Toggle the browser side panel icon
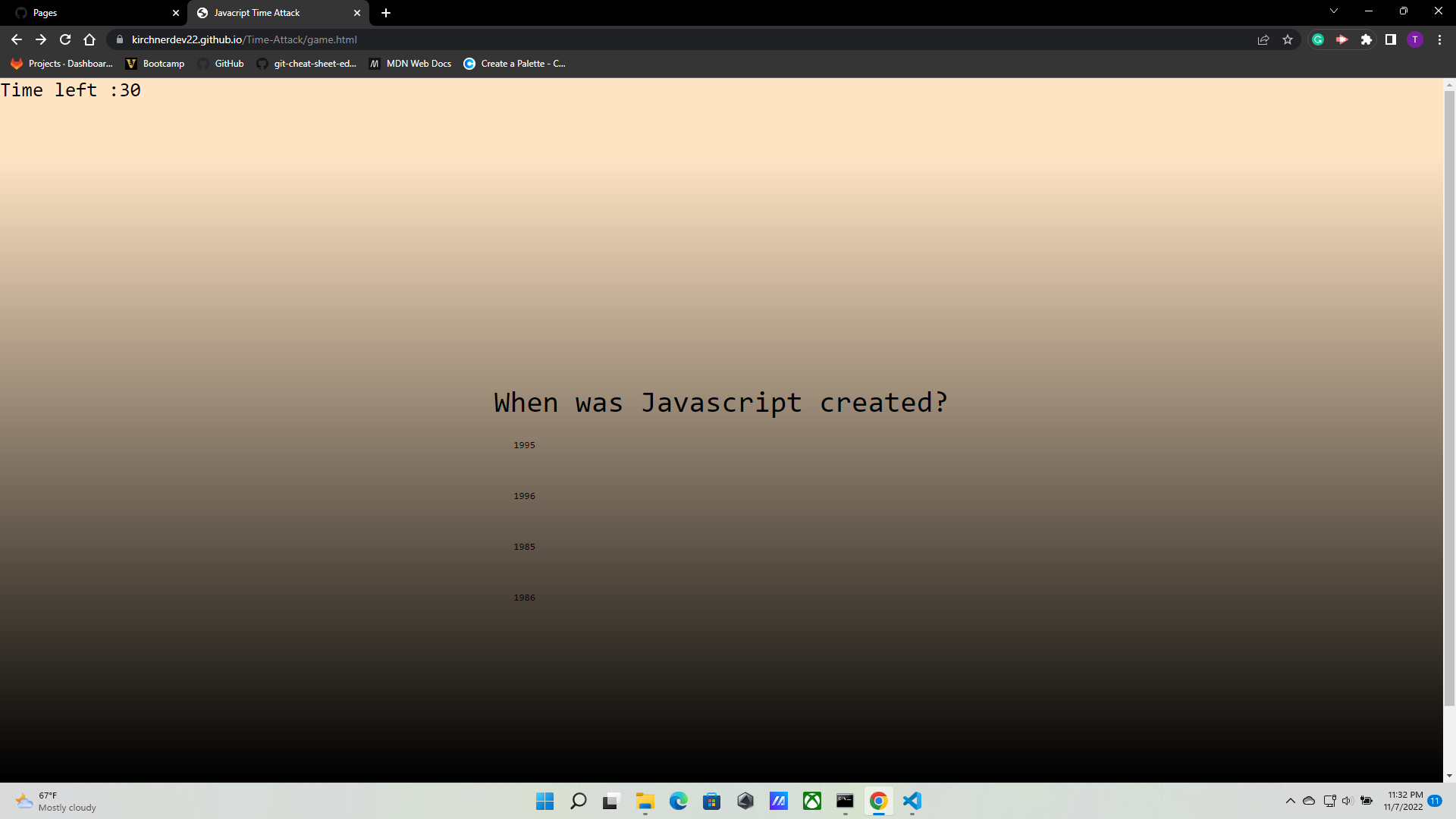The height and width of the screenshot is (819, 1456). pyautogui.click(x=1391, y=39)
